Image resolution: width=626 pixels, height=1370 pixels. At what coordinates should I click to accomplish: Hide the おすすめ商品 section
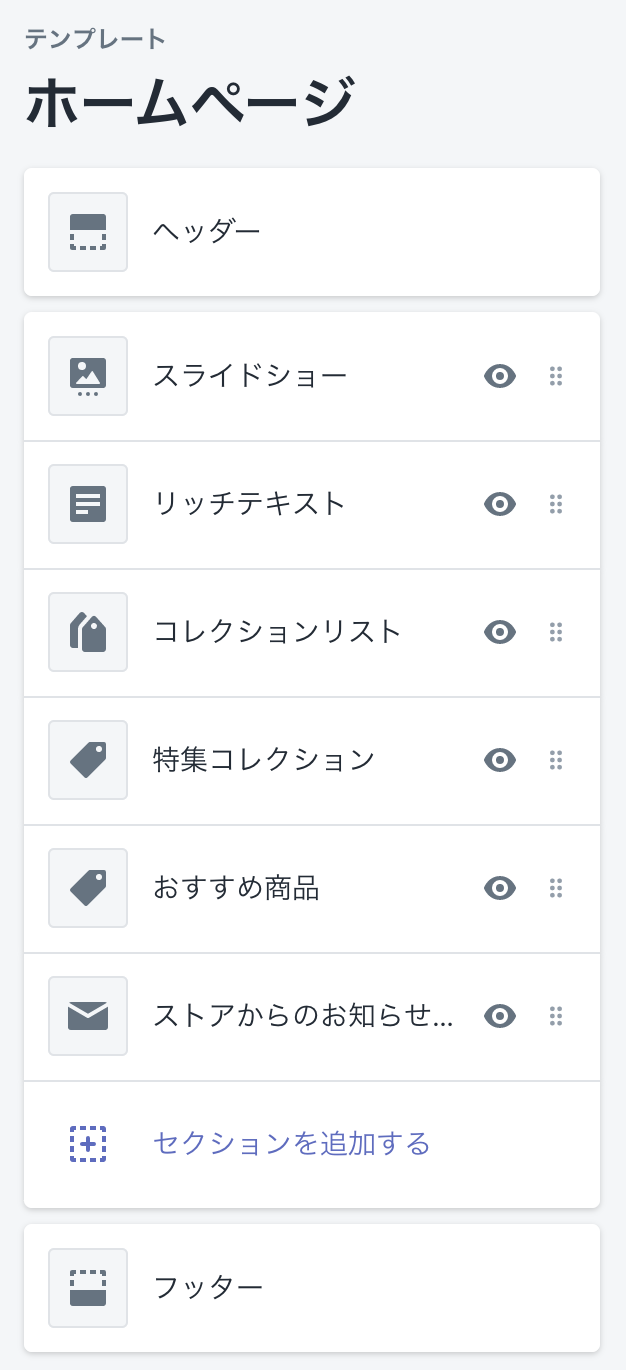point(500,888)
